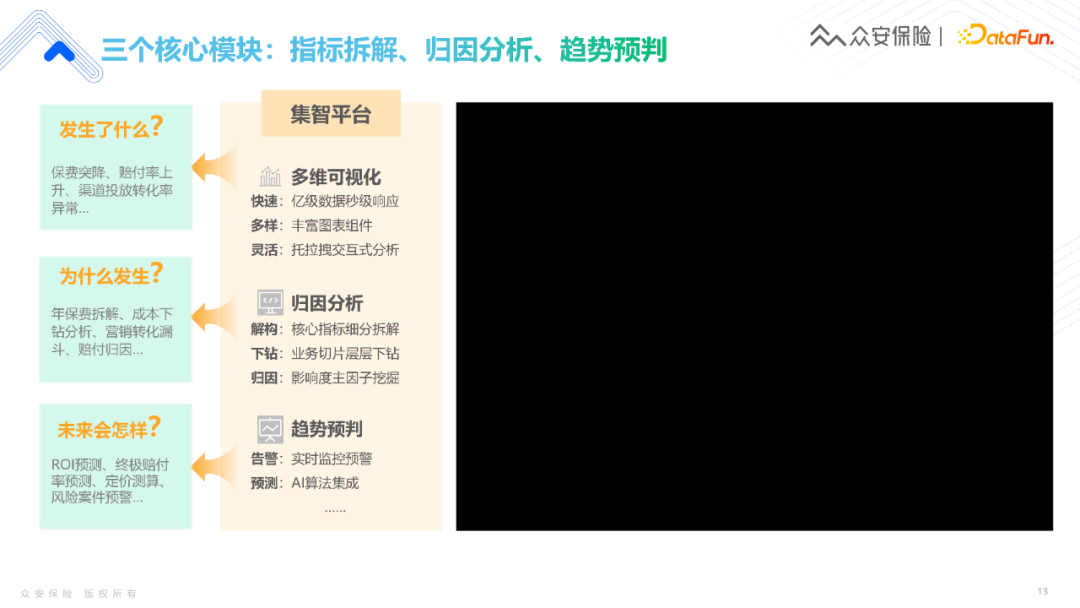
Task: Select the line 业务切片层层下钻
Action: tap(345, 353)
